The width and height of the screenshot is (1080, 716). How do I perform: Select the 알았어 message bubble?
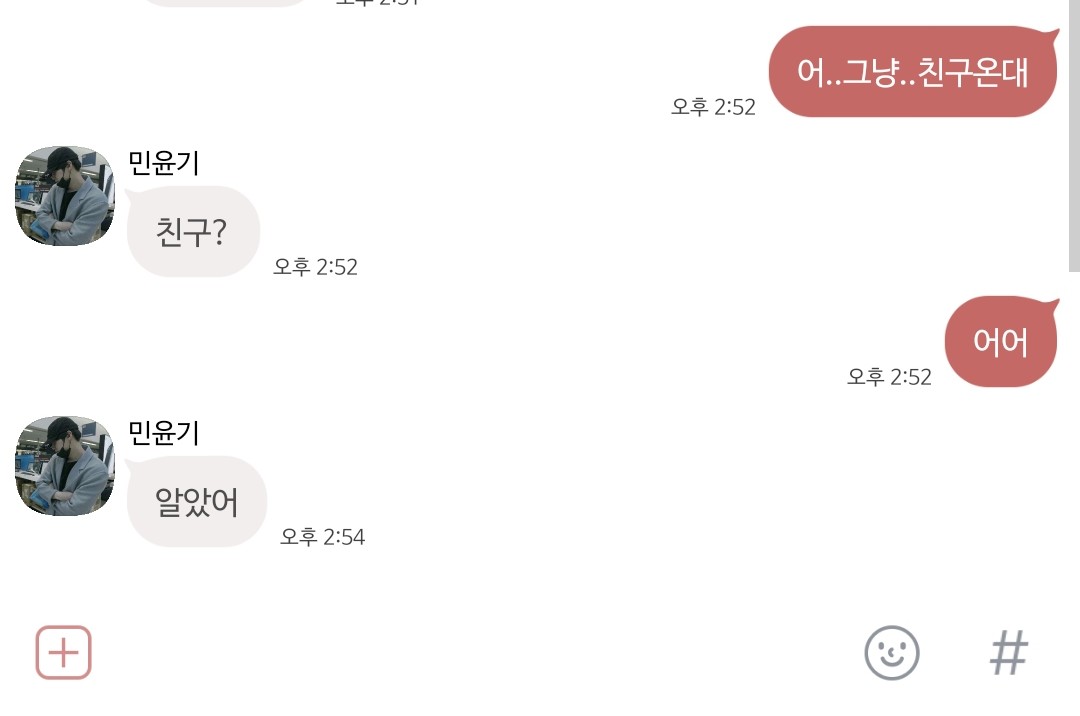197,502
